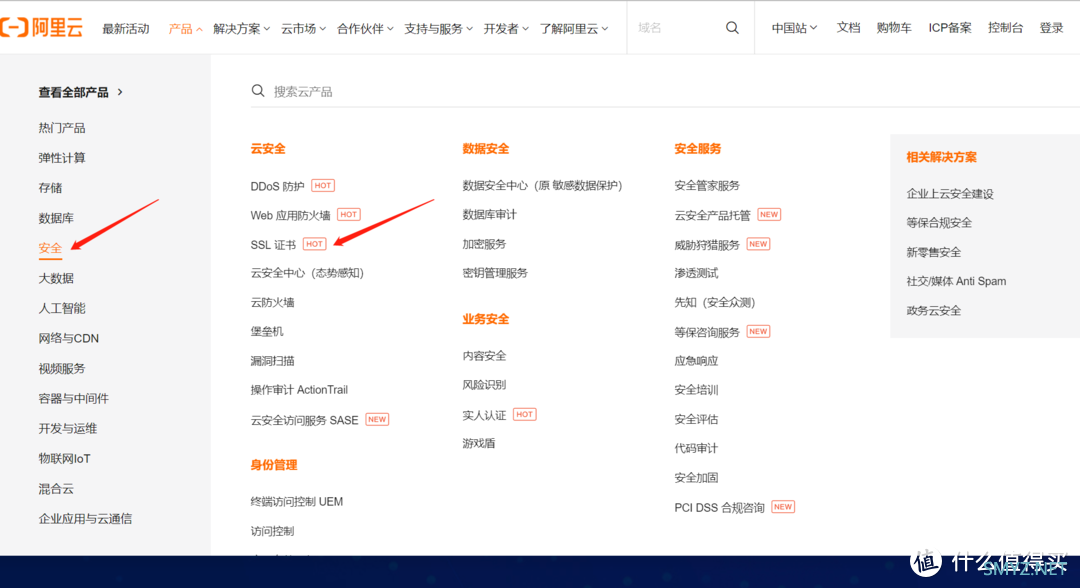Select 视频服务 category
The height and width of the screenshot is (588, 1080).
click(x=62, y=368)
